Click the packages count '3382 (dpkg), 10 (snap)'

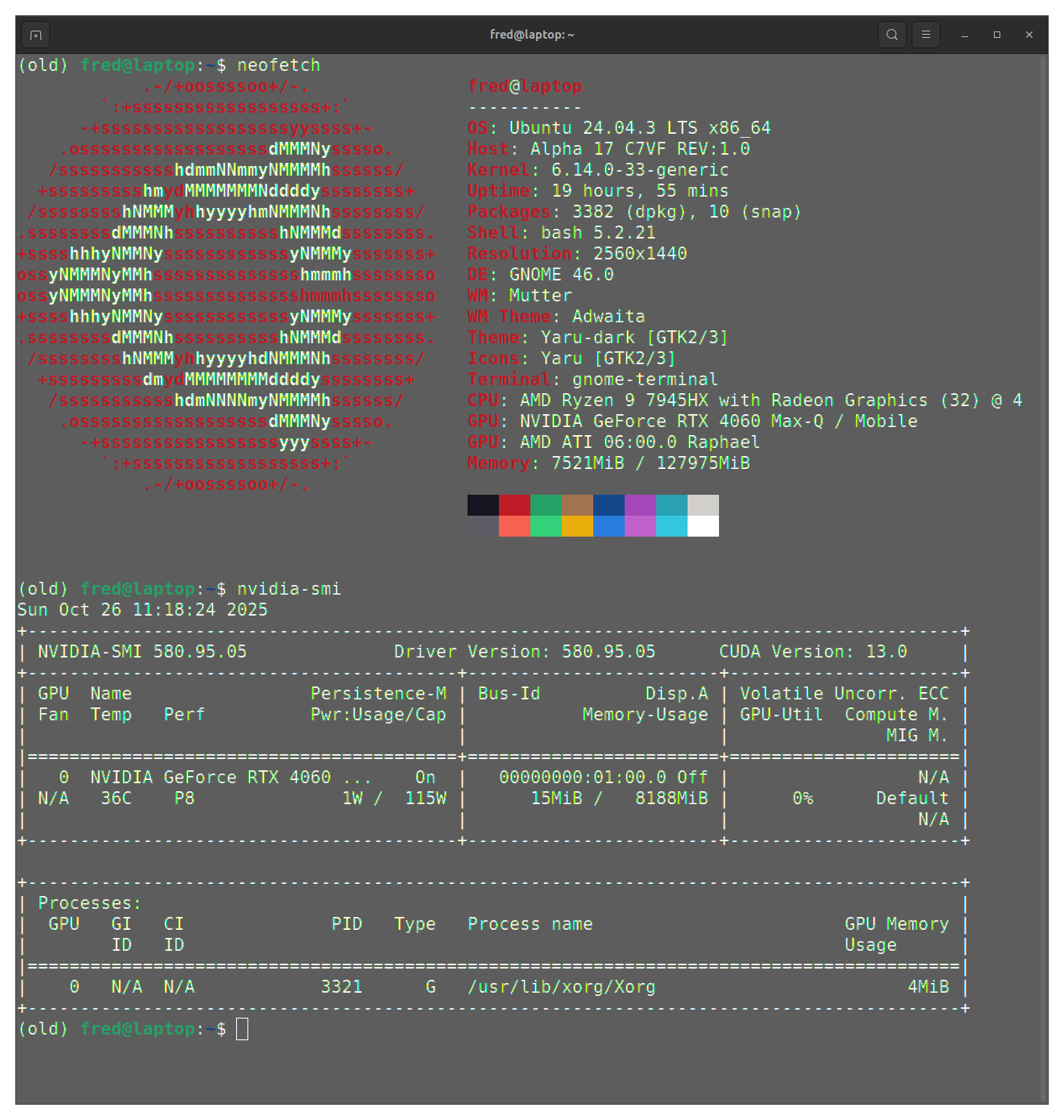687,212
